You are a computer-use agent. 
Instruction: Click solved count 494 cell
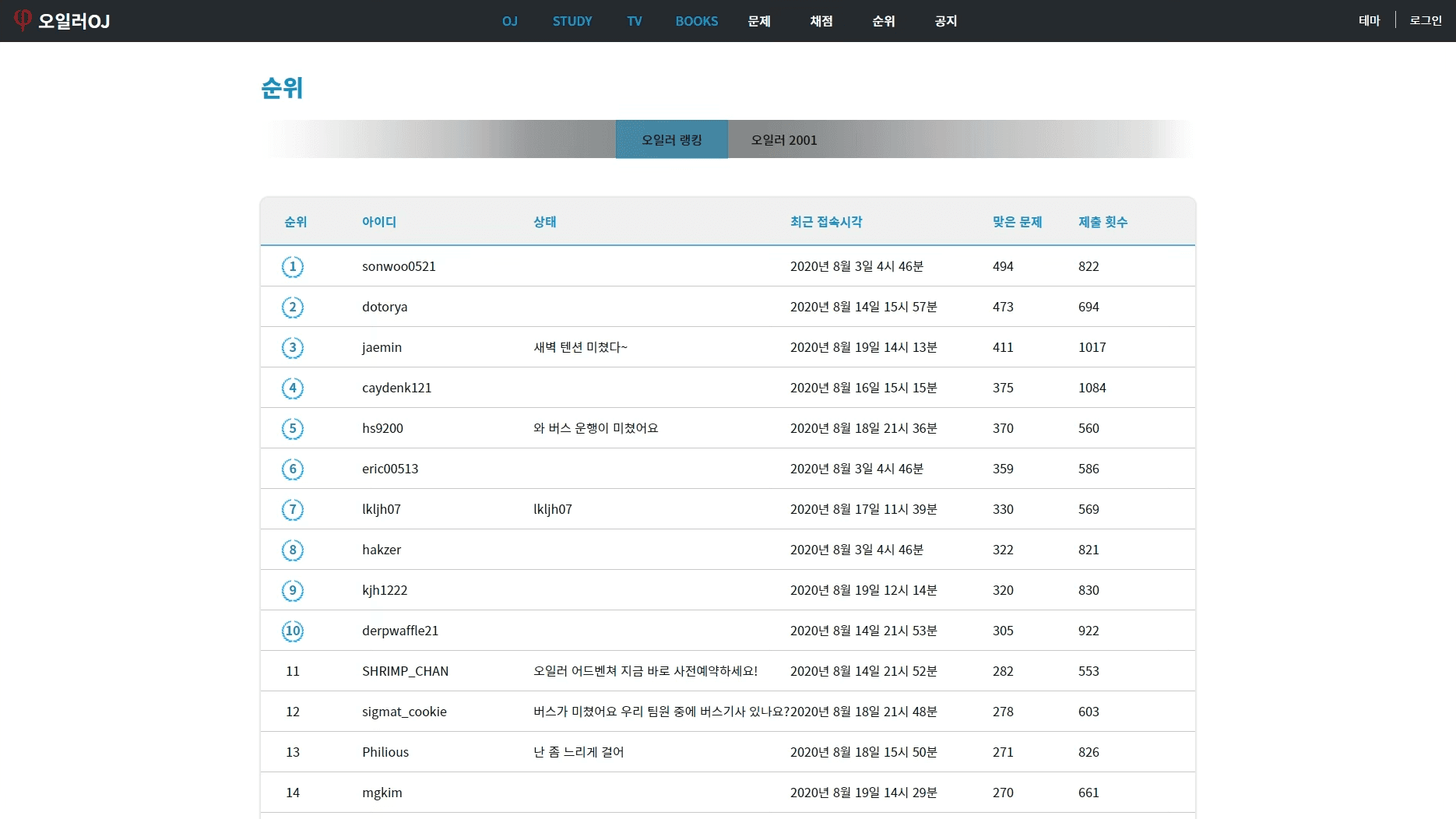(x=1003, y=266)
